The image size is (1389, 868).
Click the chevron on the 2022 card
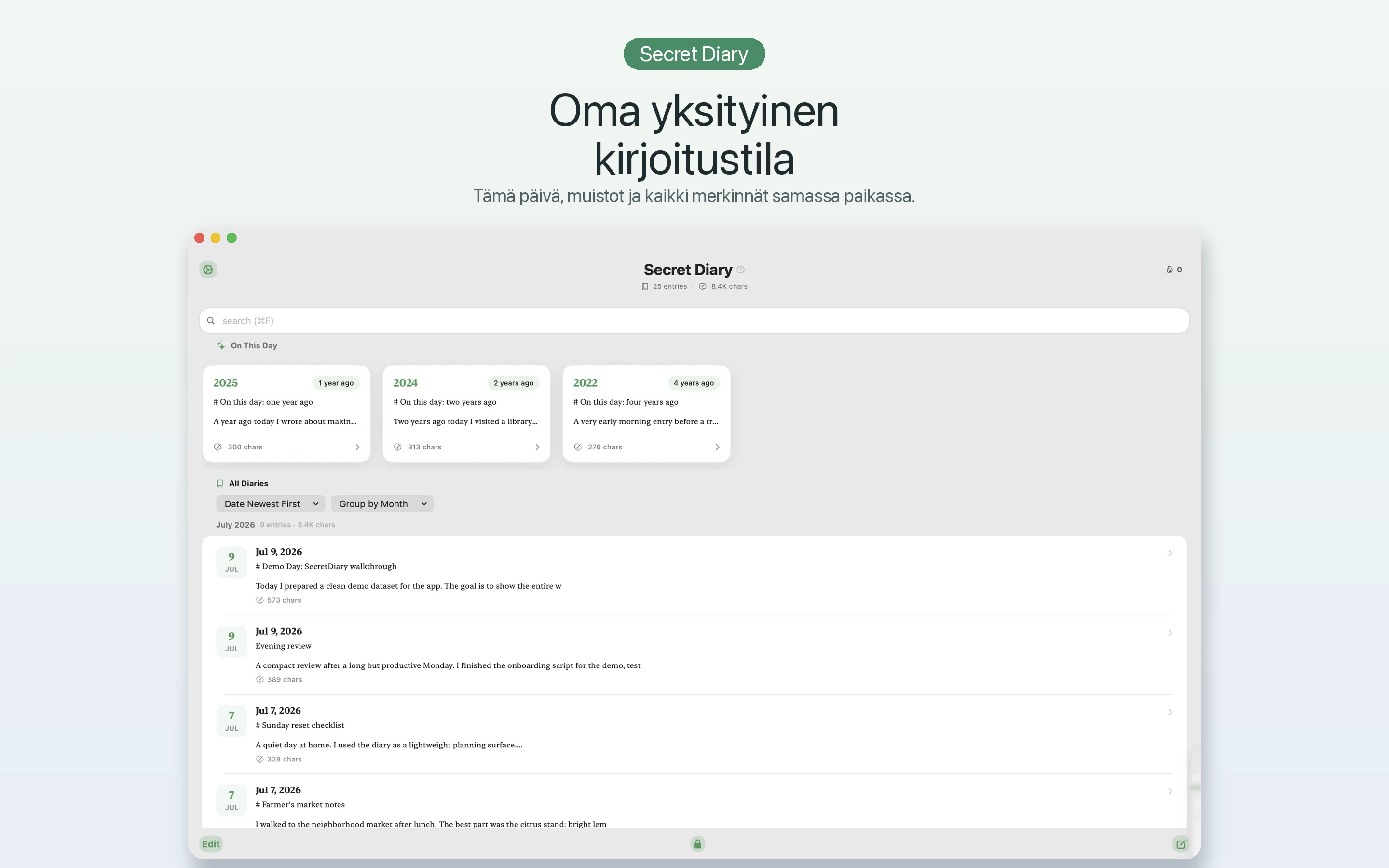717,447
